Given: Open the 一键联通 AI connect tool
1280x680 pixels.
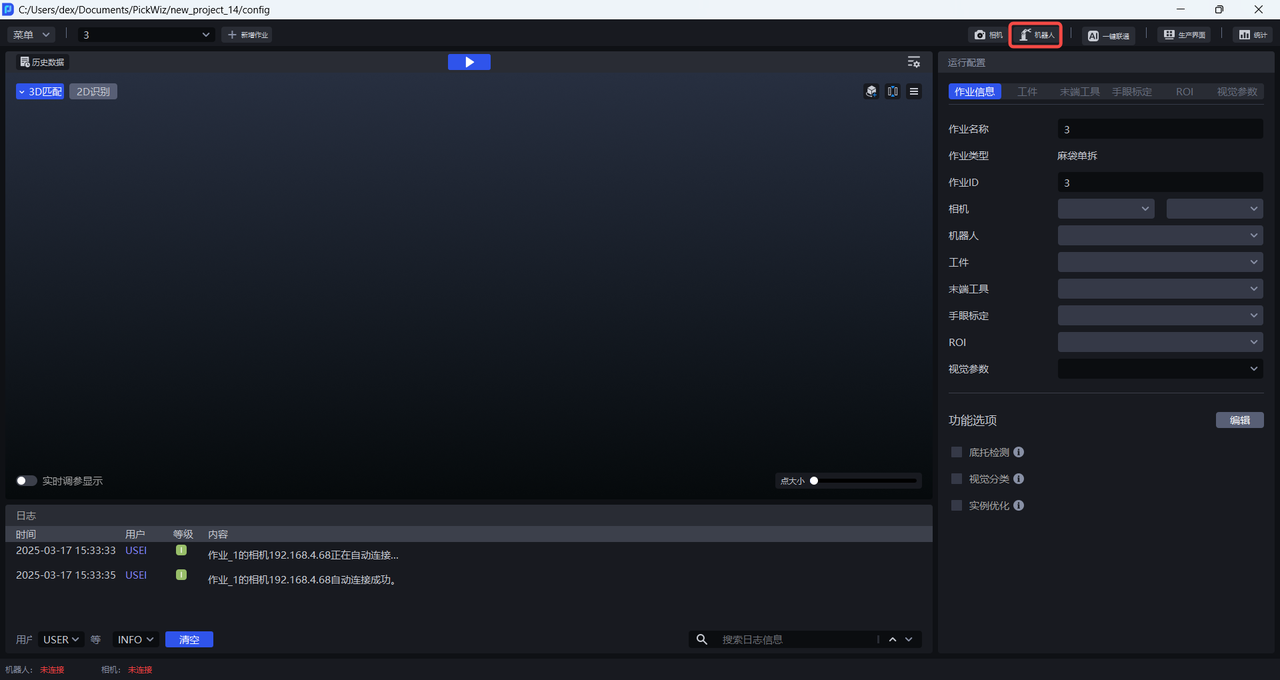Looking at the screenshot, I should [x=1108, y=35].
